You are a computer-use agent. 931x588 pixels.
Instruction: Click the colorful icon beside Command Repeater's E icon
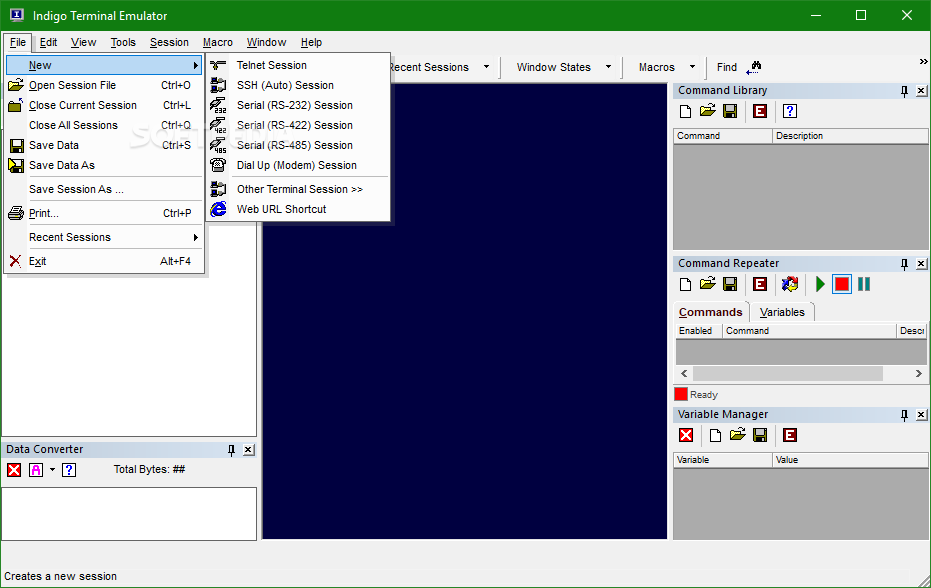coord(790,284)
